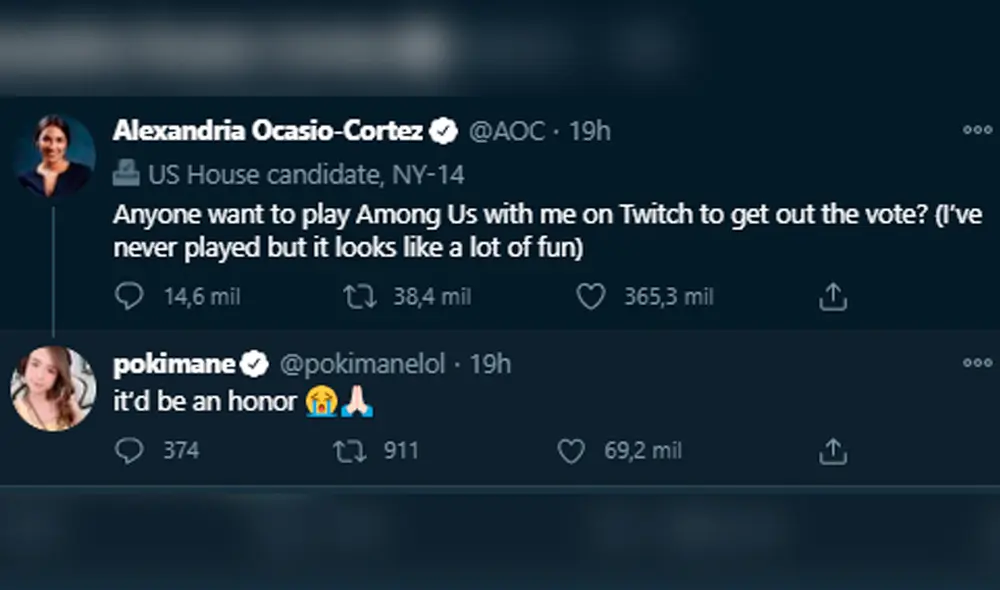This screenshot has height=590, width=1000.
Task: Click the verified badge next to Alexandria Ocasio-Cortez
Action: (x=444, y=130)
